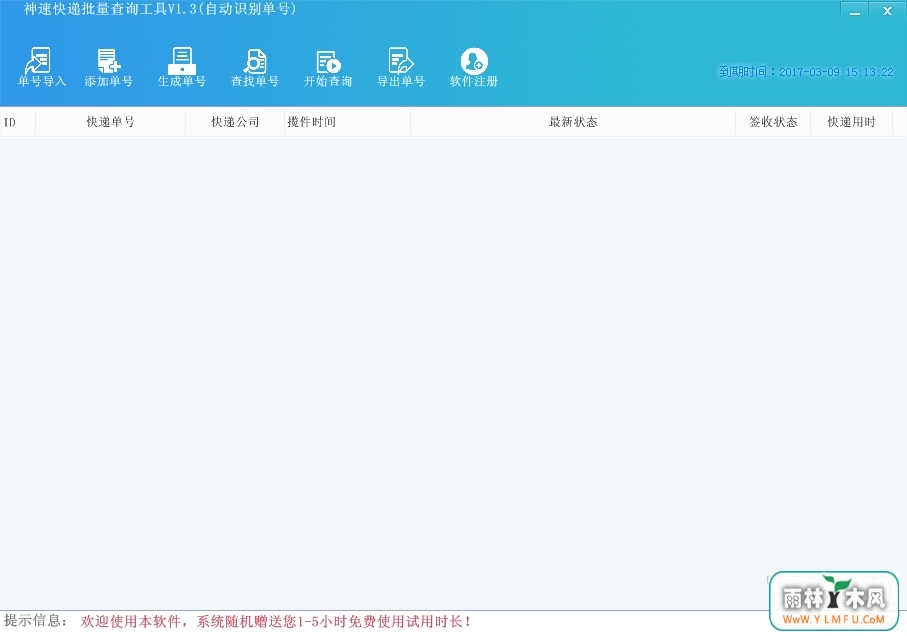The image size is (907, 636).
Task: Click the red 欢迎使用本软件 status message
Action: click(276, 622)
